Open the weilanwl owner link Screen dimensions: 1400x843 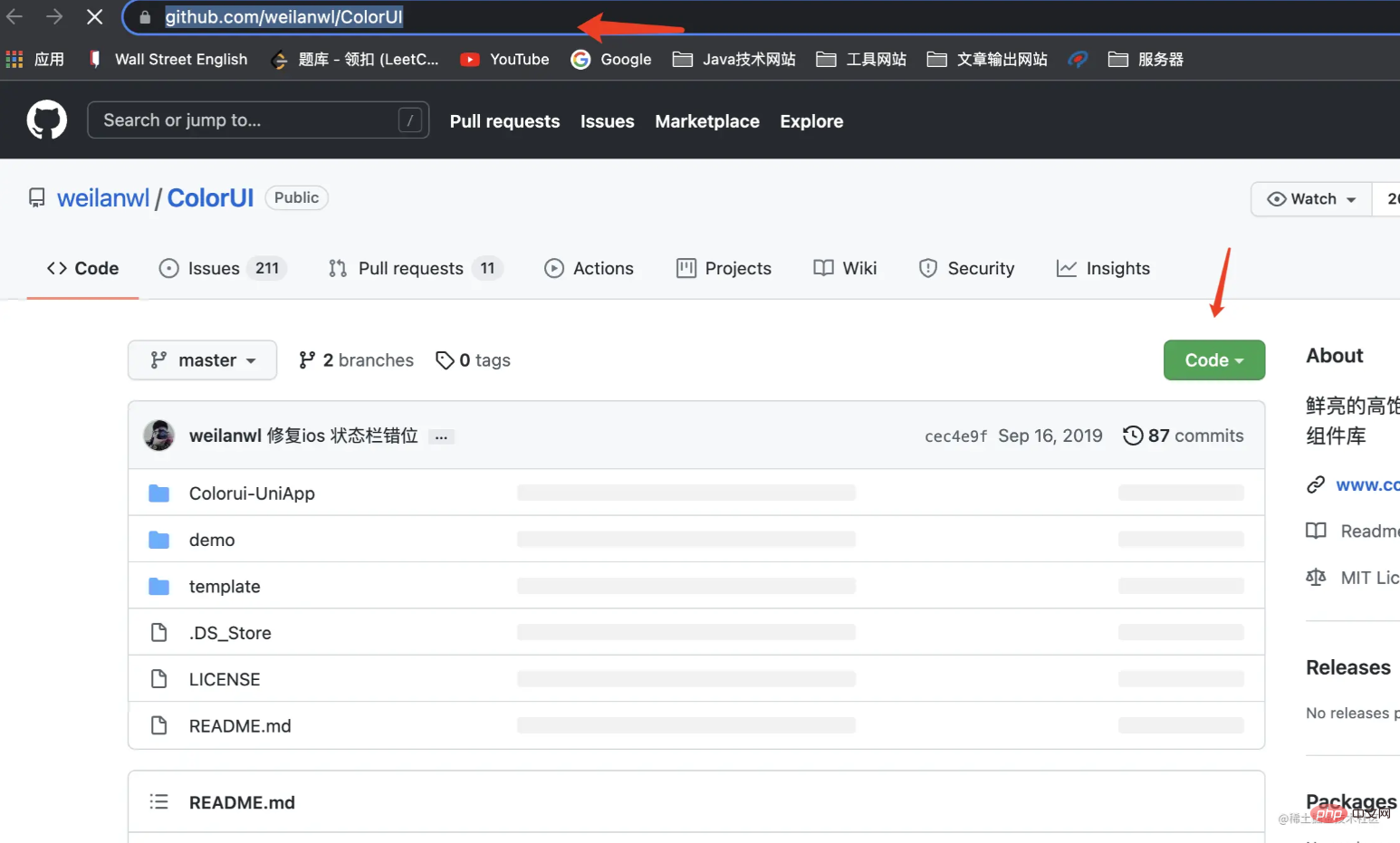click(x=103, y=198)
